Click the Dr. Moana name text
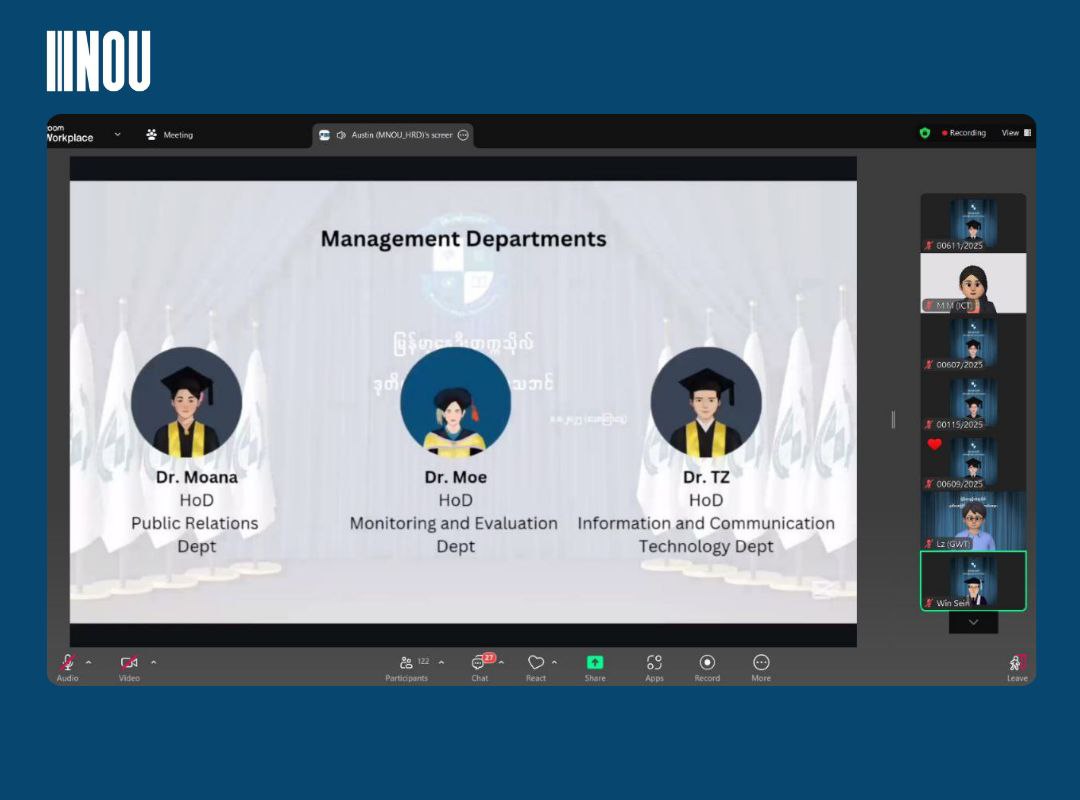1080x800 pixels. (196, 477)
